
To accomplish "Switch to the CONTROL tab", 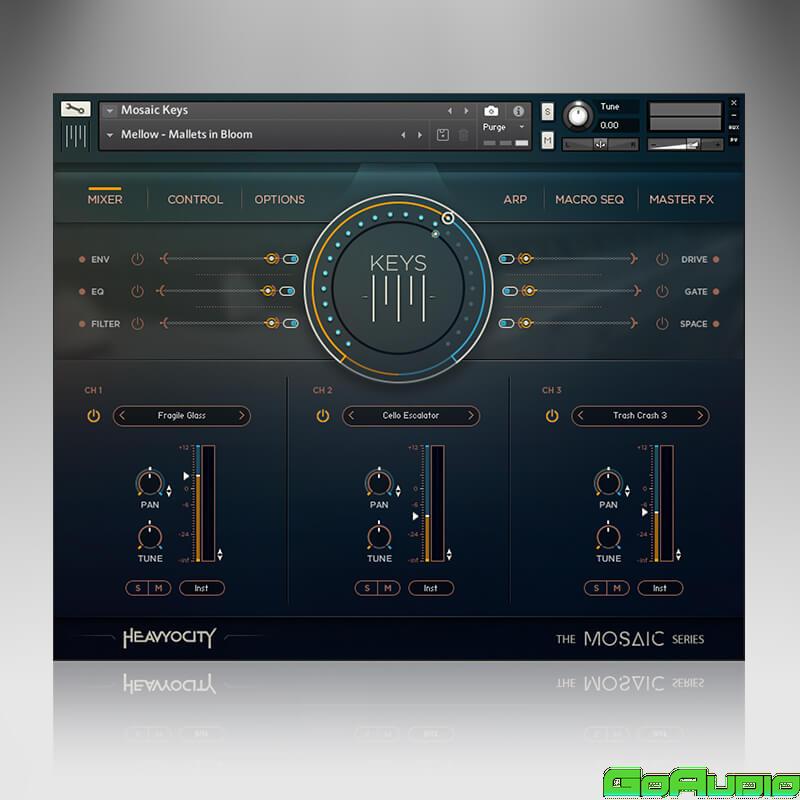I will click(x=195, y=199).
